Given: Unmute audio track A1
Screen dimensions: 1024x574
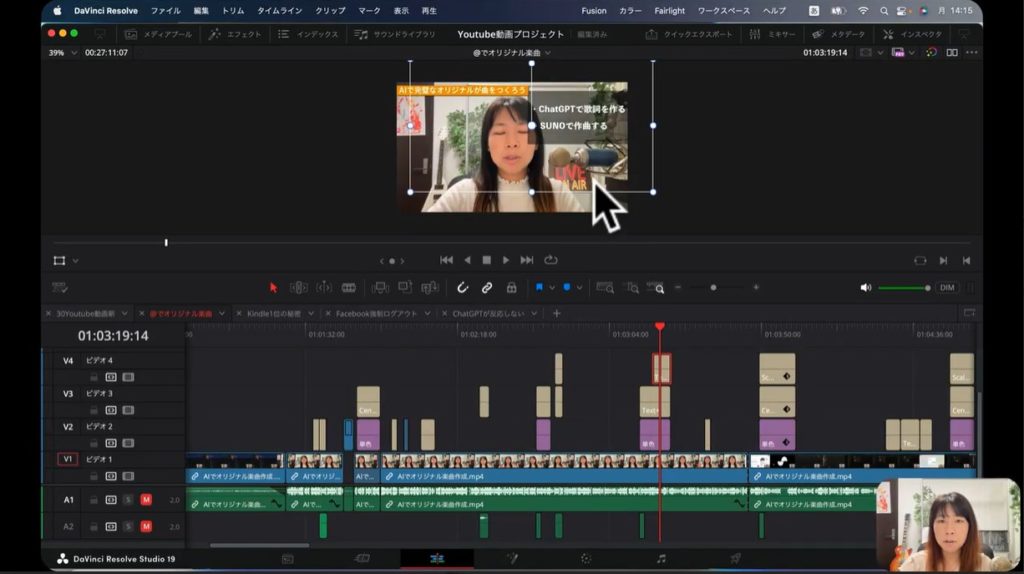Looking at the screenshot, I should point(146,500).
